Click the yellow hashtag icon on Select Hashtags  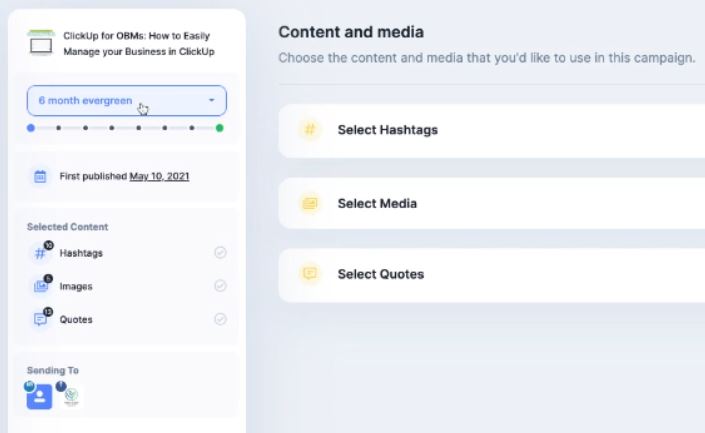point(310,129)
